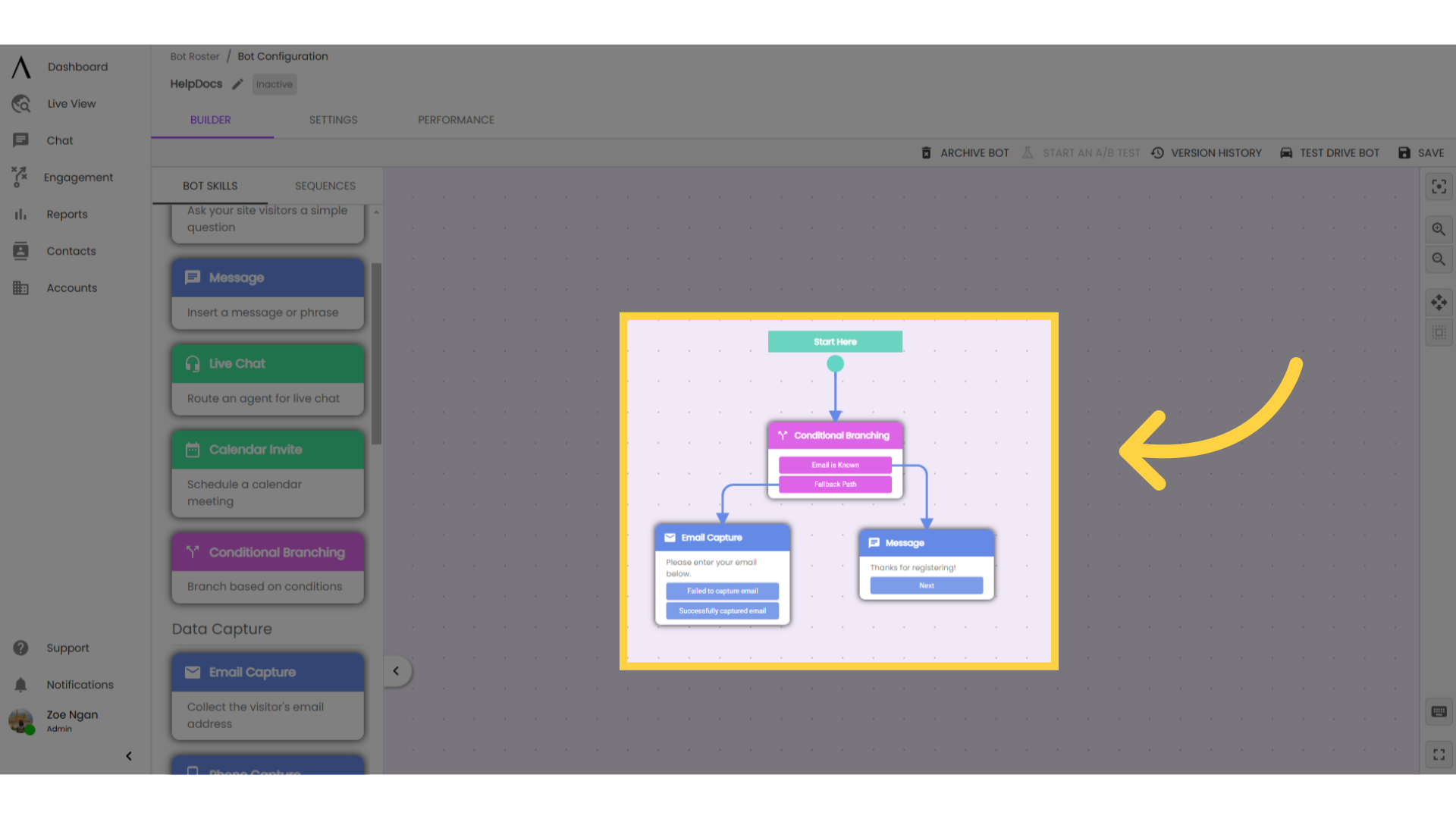
Task: Click the SAVE button
Action: (x=1431, y=153)
